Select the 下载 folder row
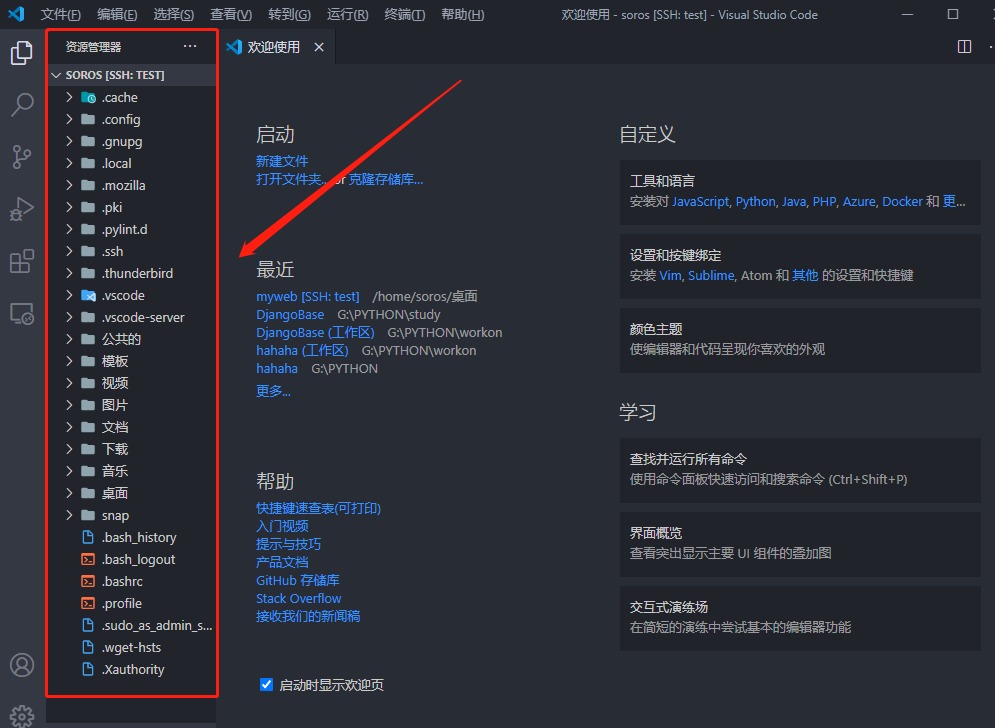The width and height of the screenshot is (995, 728). point(133,449)
